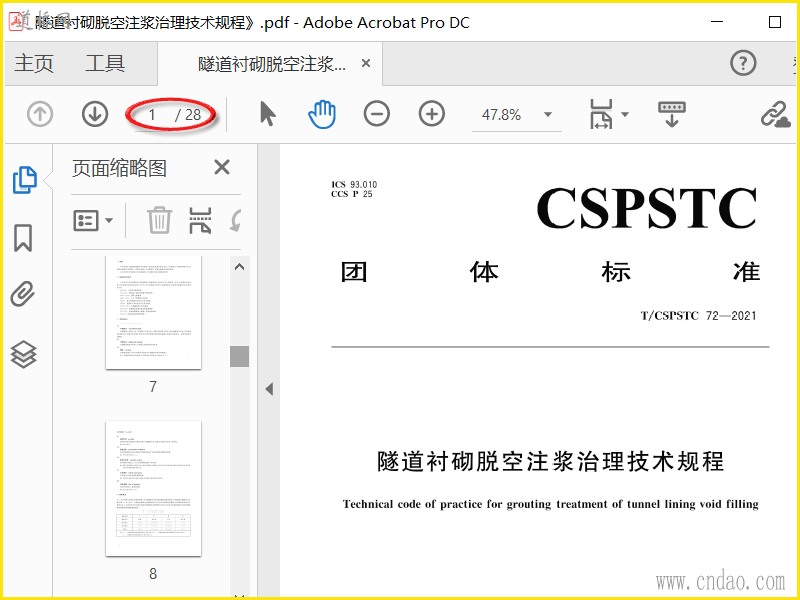Click the thumbnail label 7
The height and width of the screenshot is (600, 800).
point(153,387)
